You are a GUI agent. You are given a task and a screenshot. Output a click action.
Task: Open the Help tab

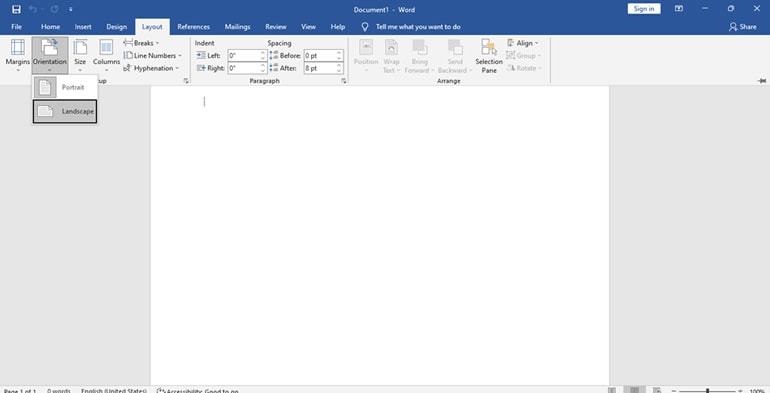point(337,27)
